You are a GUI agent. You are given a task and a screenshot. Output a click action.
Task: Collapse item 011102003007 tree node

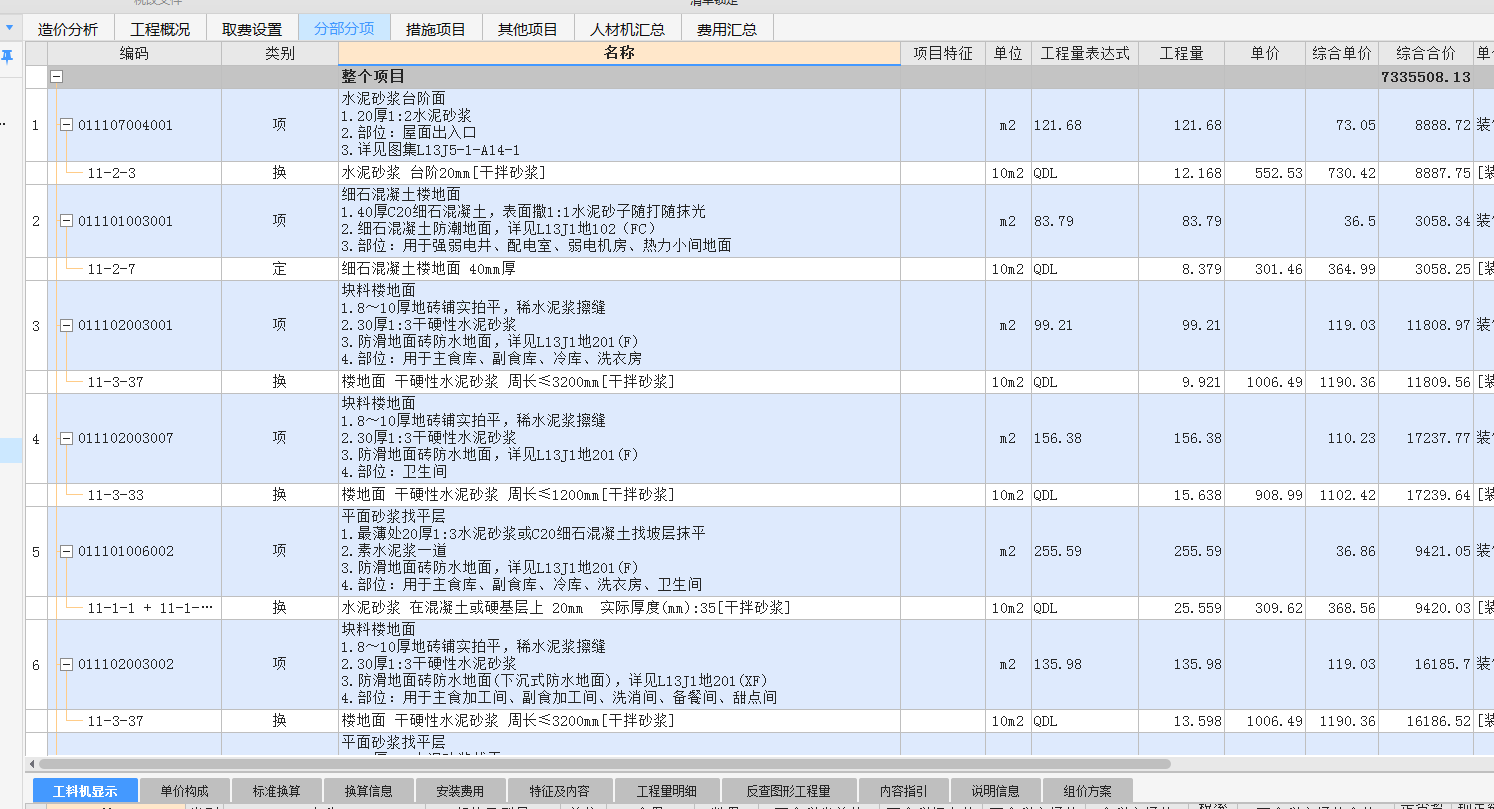[67, 438]
